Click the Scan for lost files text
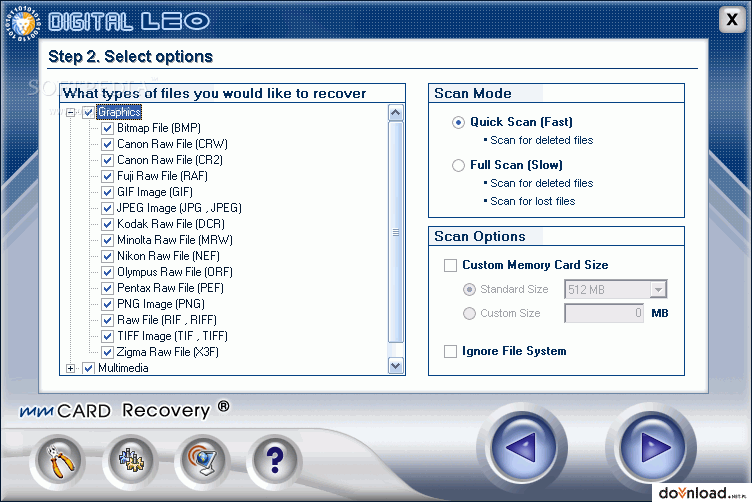Screen dimensions: 752x502 (x=533, y=201)
